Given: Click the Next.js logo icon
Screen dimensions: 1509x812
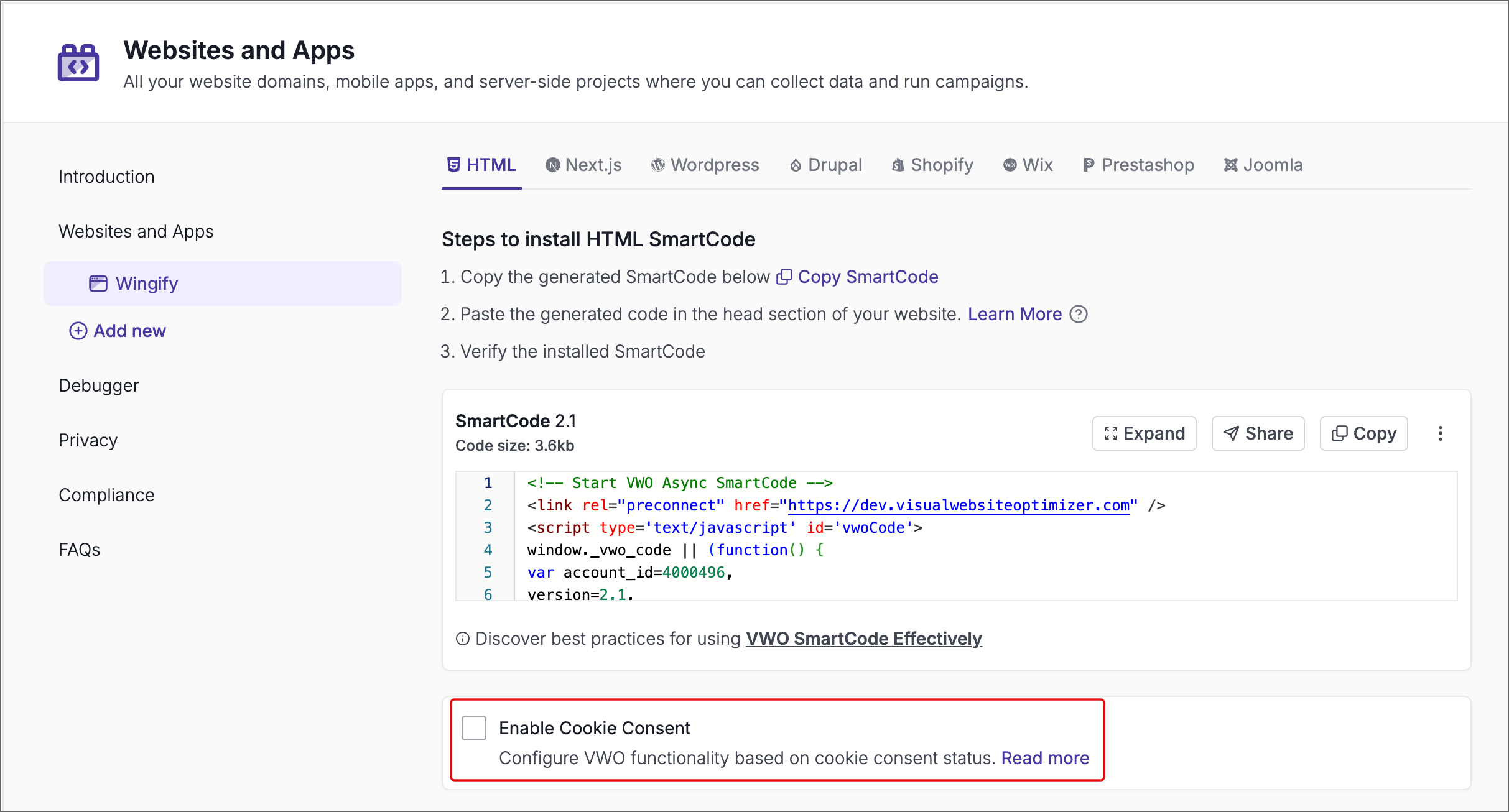Looking at the screenshot, I should tap(553, 165).
